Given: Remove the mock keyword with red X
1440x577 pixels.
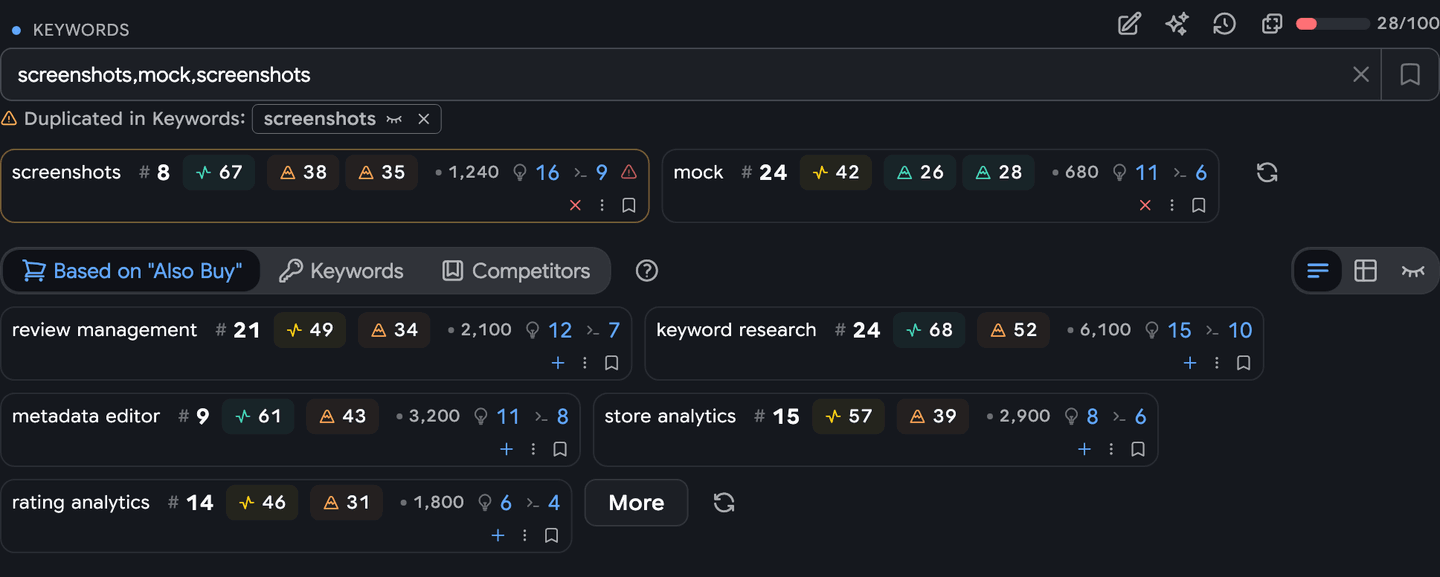Looking at the screenshot, I should 1145,205.
